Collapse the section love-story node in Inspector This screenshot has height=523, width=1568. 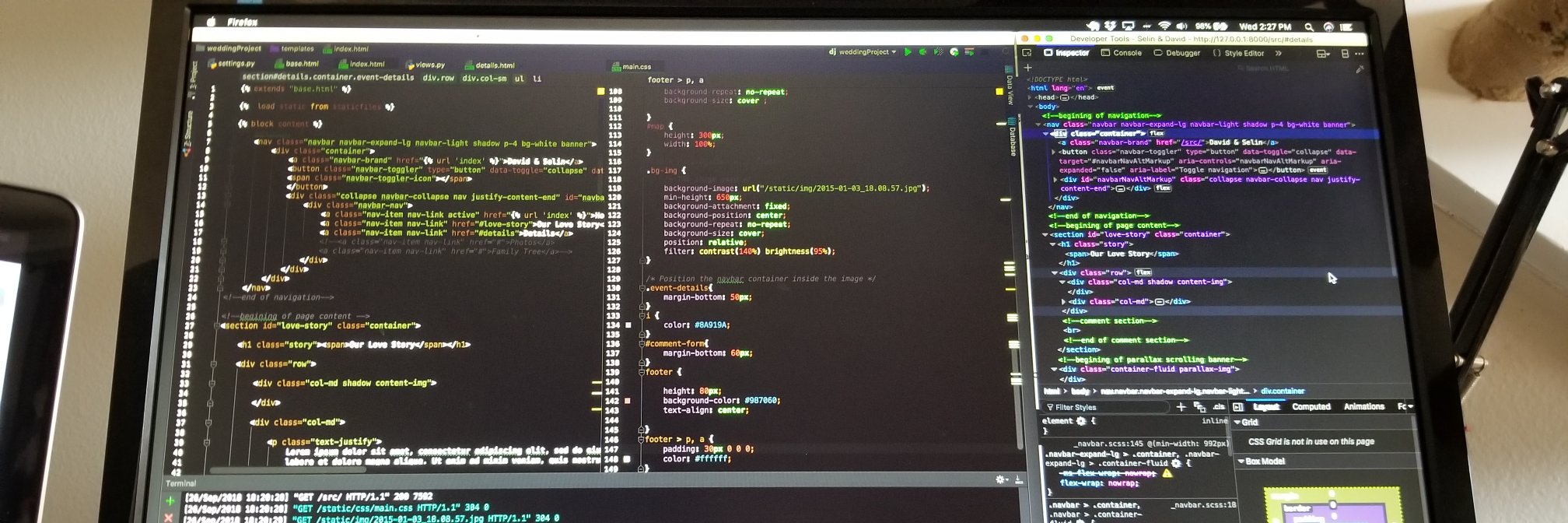pos(1045,234)
